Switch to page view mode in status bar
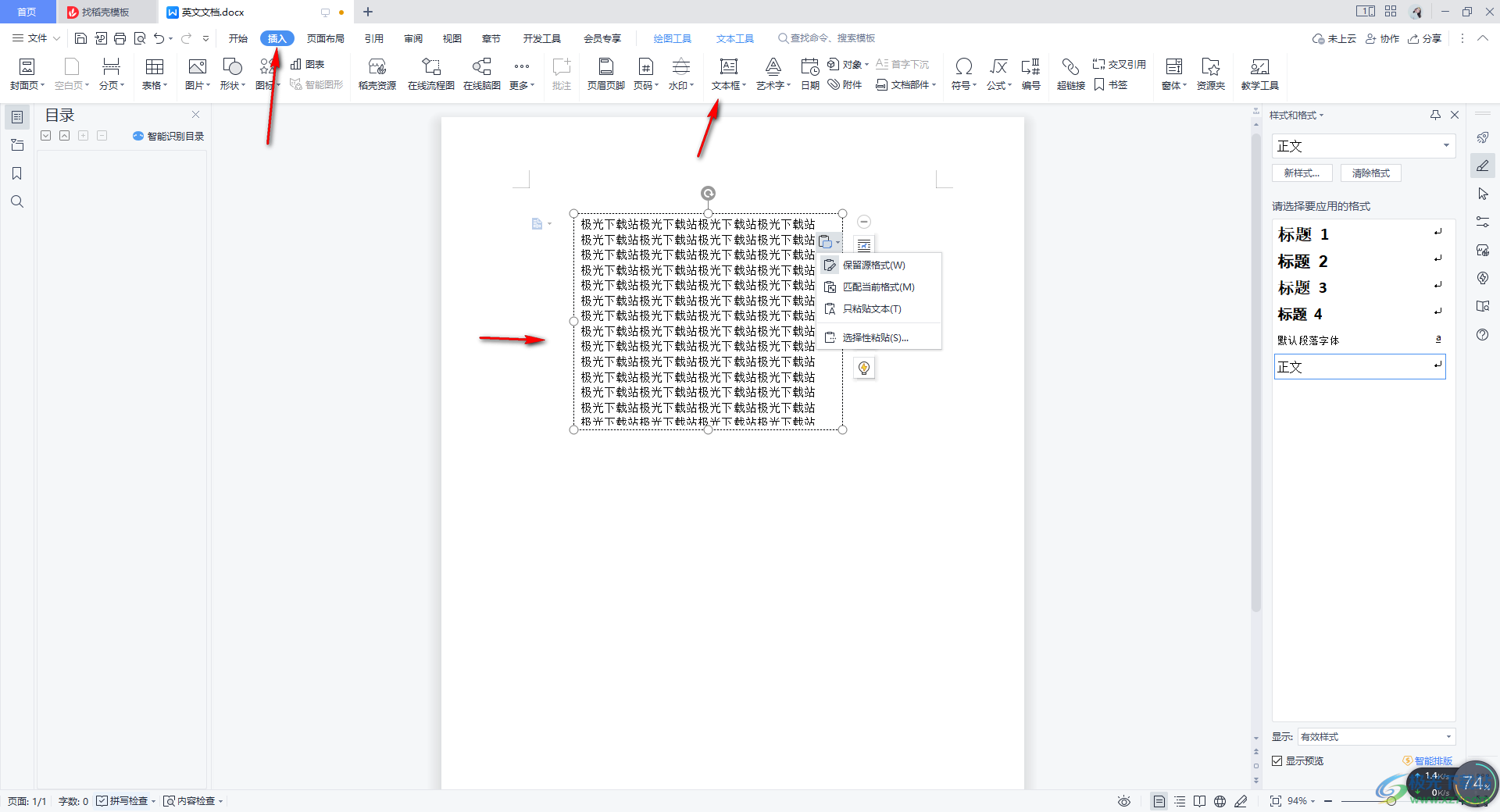 tap(1159, 801)
